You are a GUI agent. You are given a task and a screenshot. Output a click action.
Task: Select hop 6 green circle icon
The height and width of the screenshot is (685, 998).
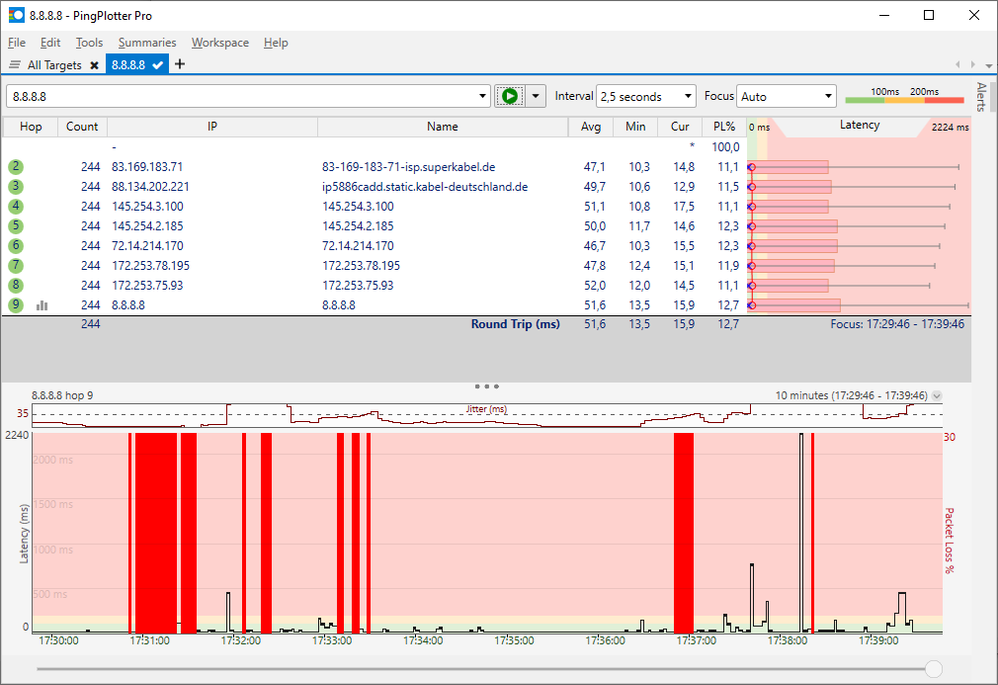(16, 246)
